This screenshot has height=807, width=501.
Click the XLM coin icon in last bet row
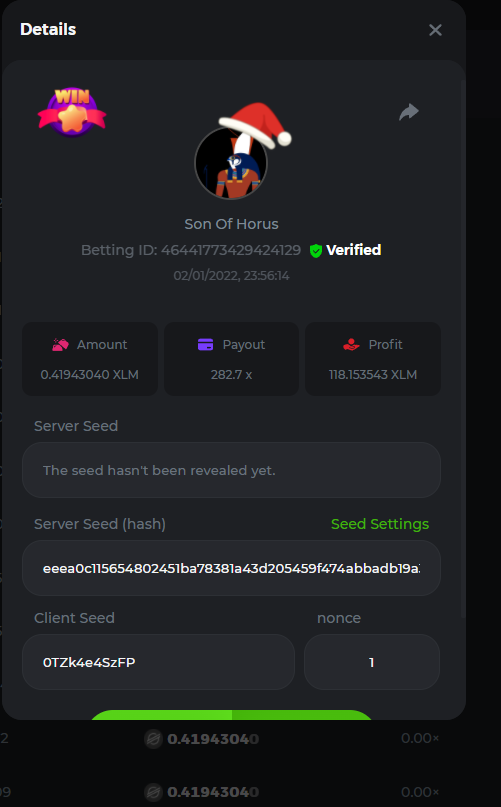(x=153, y=792)
